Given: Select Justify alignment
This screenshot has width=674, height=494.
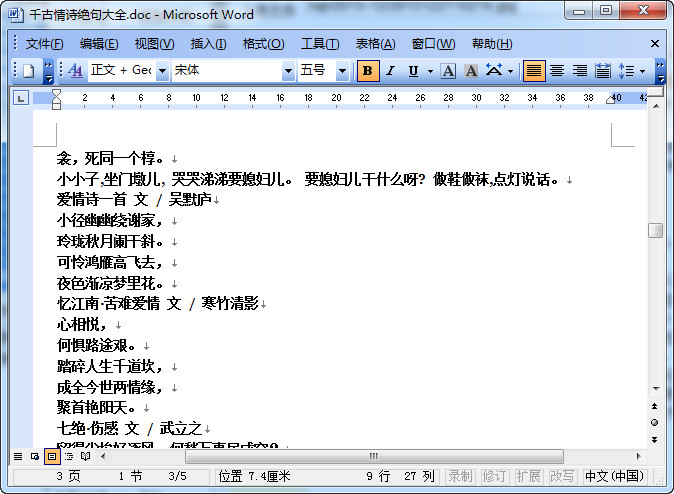Looking at the screenshot, I should (x=534, y=71).
